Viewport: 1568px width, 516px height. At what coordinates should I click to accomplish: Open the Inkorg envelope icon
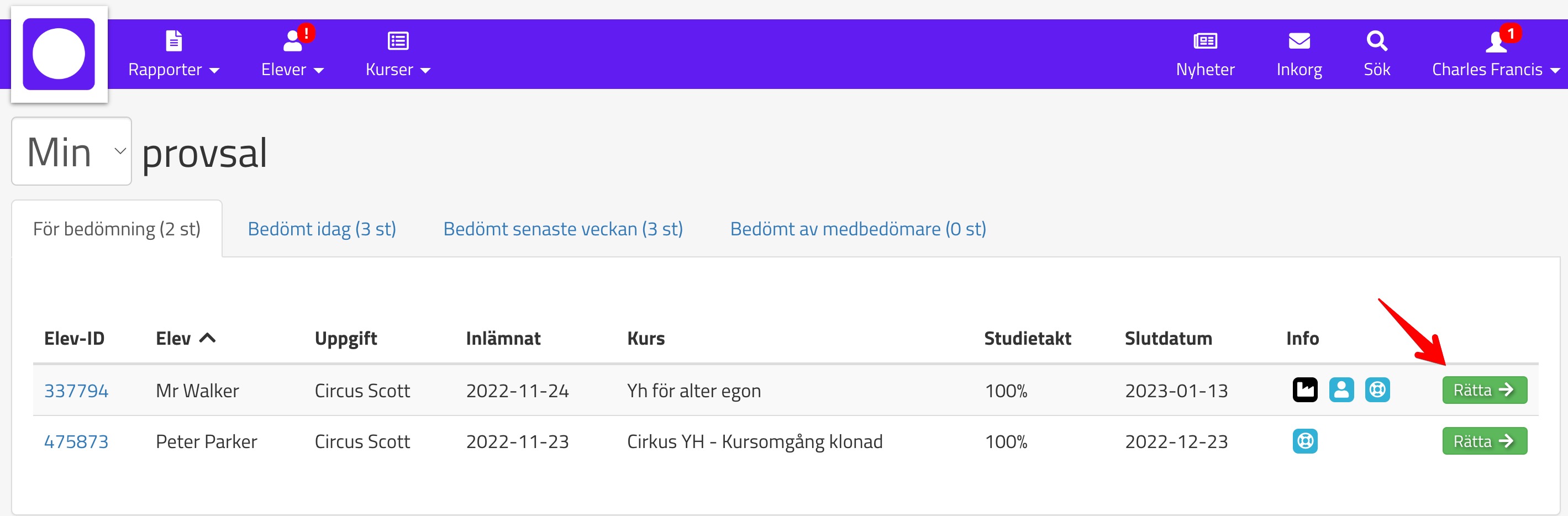[1299, 41]
